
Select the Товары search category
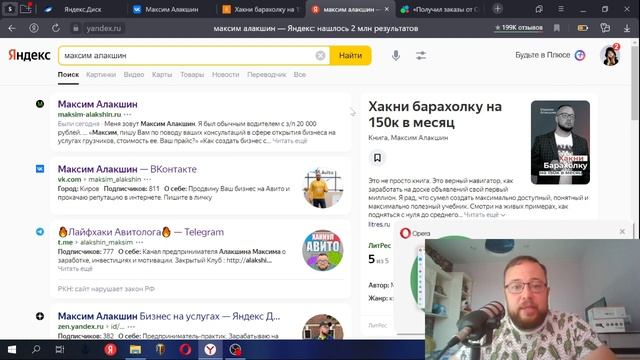click(192, 75)
